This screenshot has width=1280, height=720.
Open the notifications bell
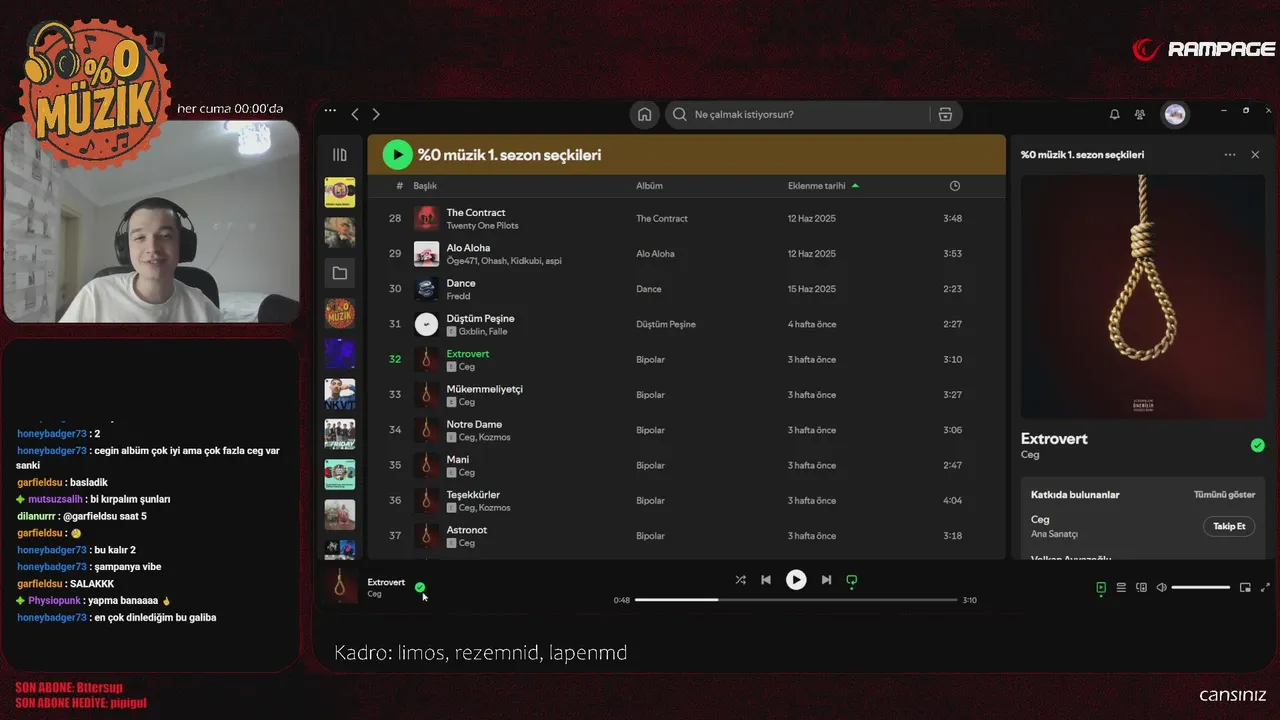click(x=1115, y=114)
